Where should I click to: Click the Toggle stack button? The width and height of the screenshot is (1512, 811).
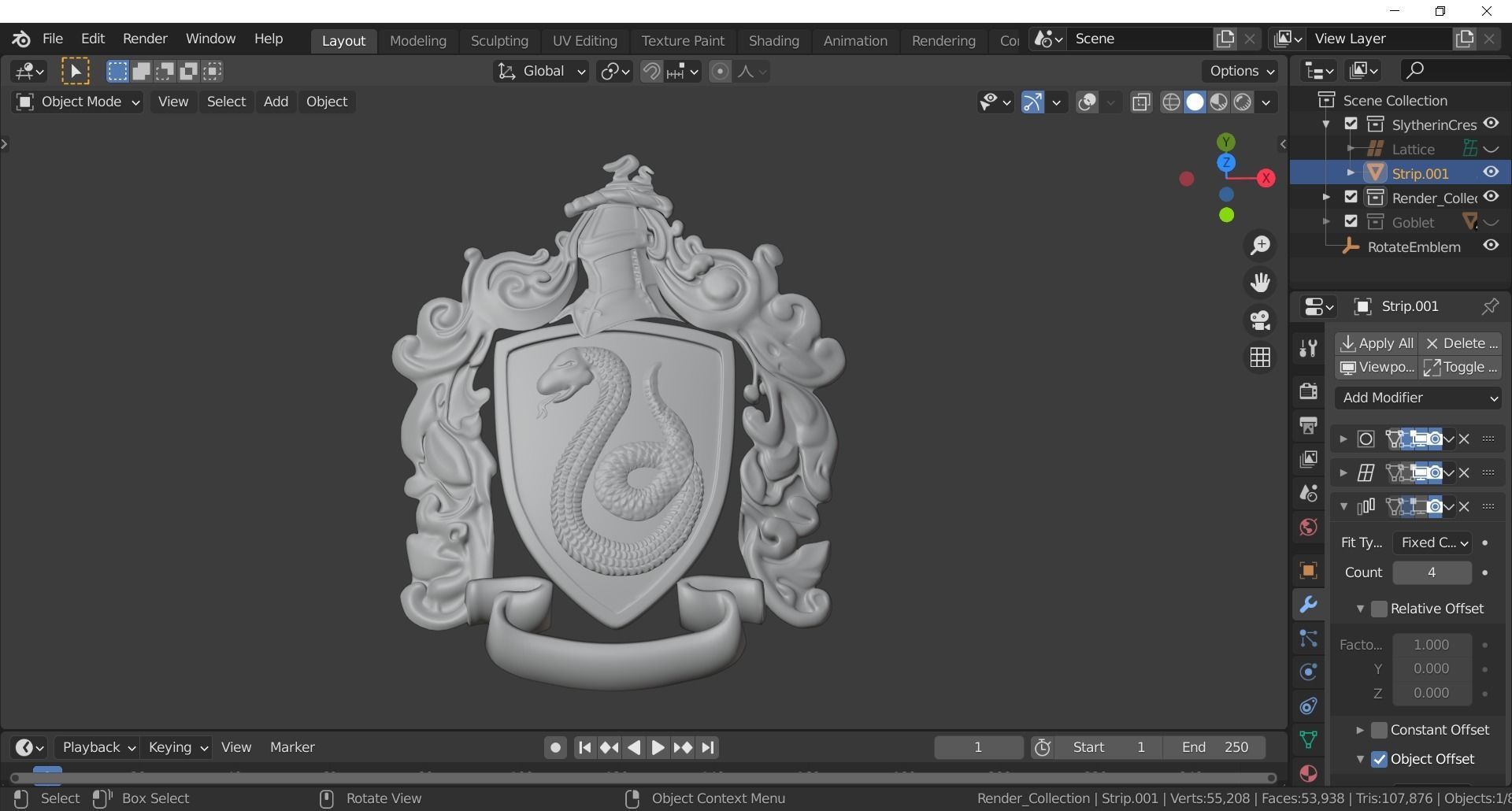click(1461, 367)
